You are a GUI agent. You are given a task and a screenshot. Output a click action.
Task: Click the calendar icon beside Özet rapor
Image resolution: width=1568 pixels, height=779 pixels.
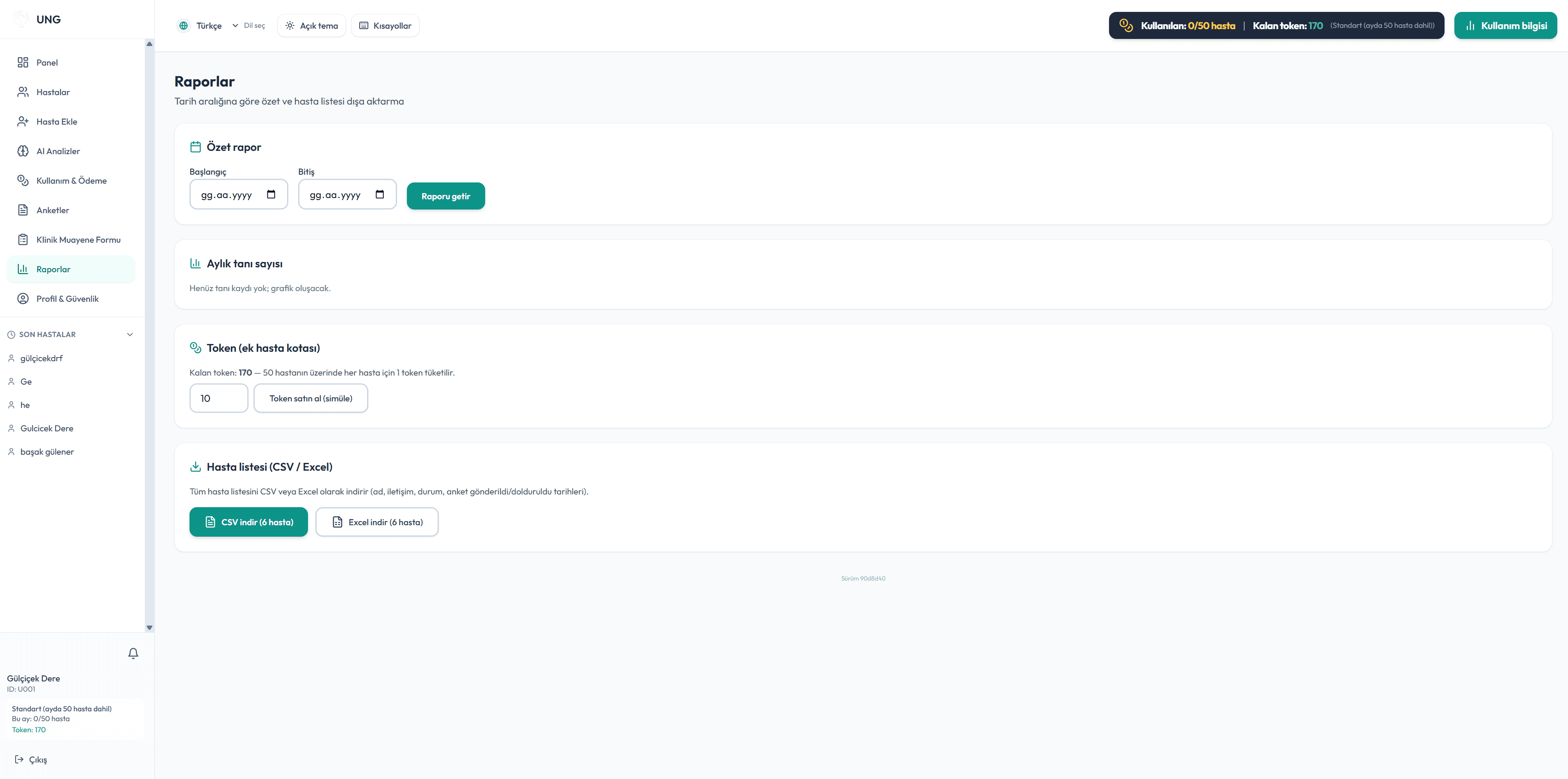click(195, 147)
